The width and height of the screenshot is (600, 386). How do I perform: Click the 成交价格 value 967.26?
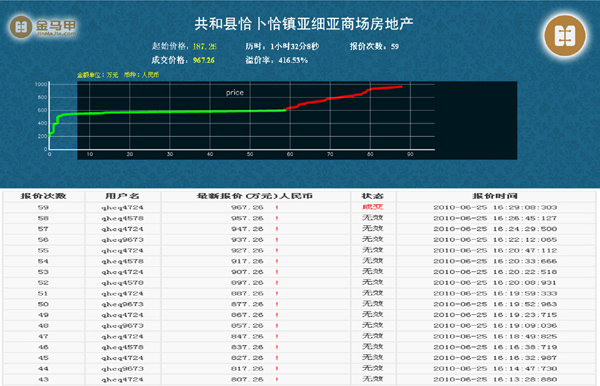[204, 60]
